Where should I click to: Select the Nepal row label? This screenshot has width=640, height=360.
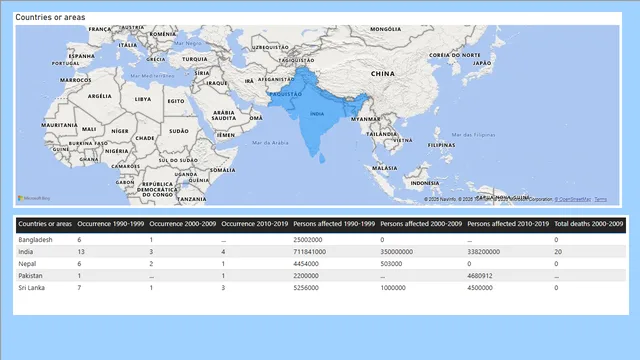point(27,264)
